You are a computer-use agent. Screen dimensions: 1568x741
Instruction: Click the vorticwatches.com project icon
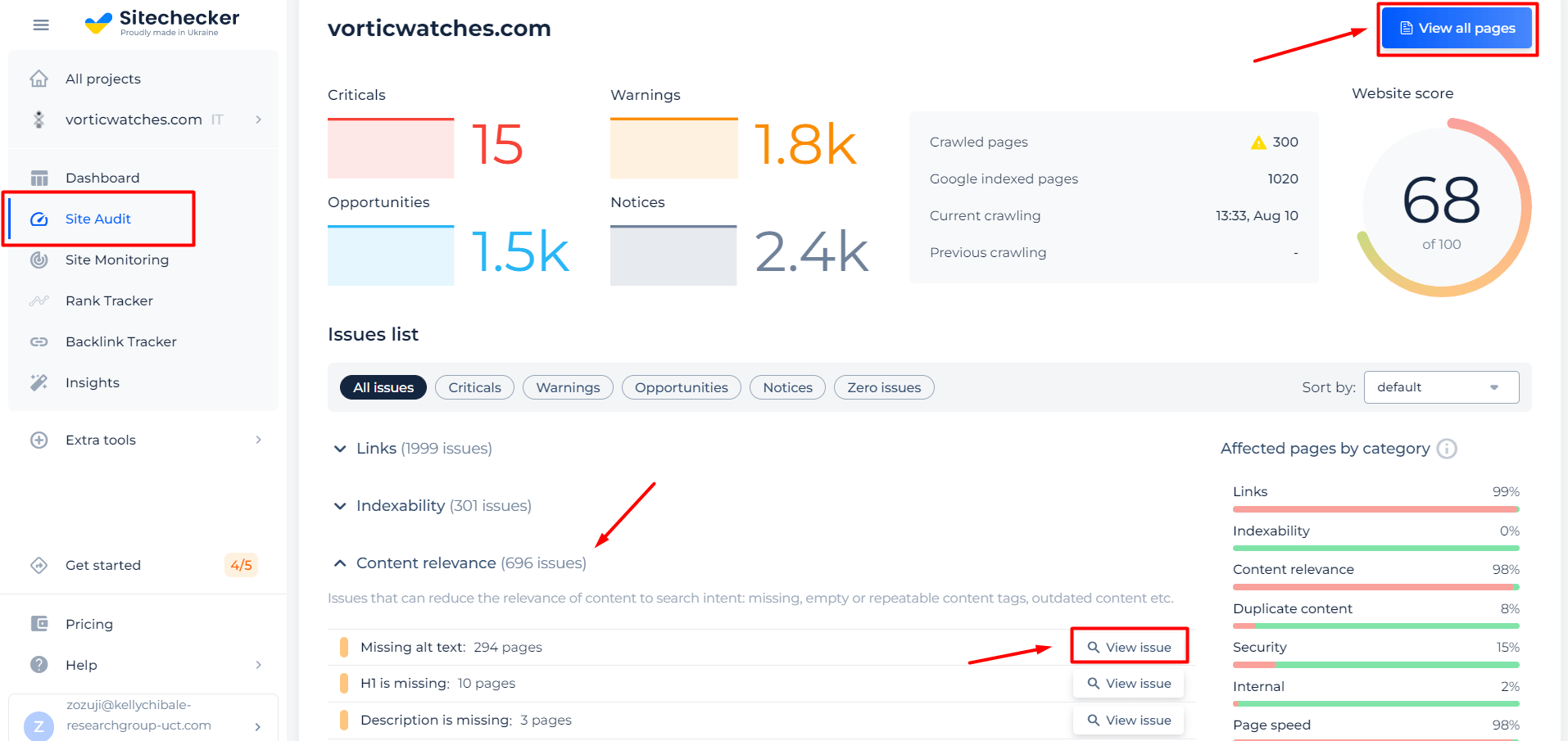[39, 120]
